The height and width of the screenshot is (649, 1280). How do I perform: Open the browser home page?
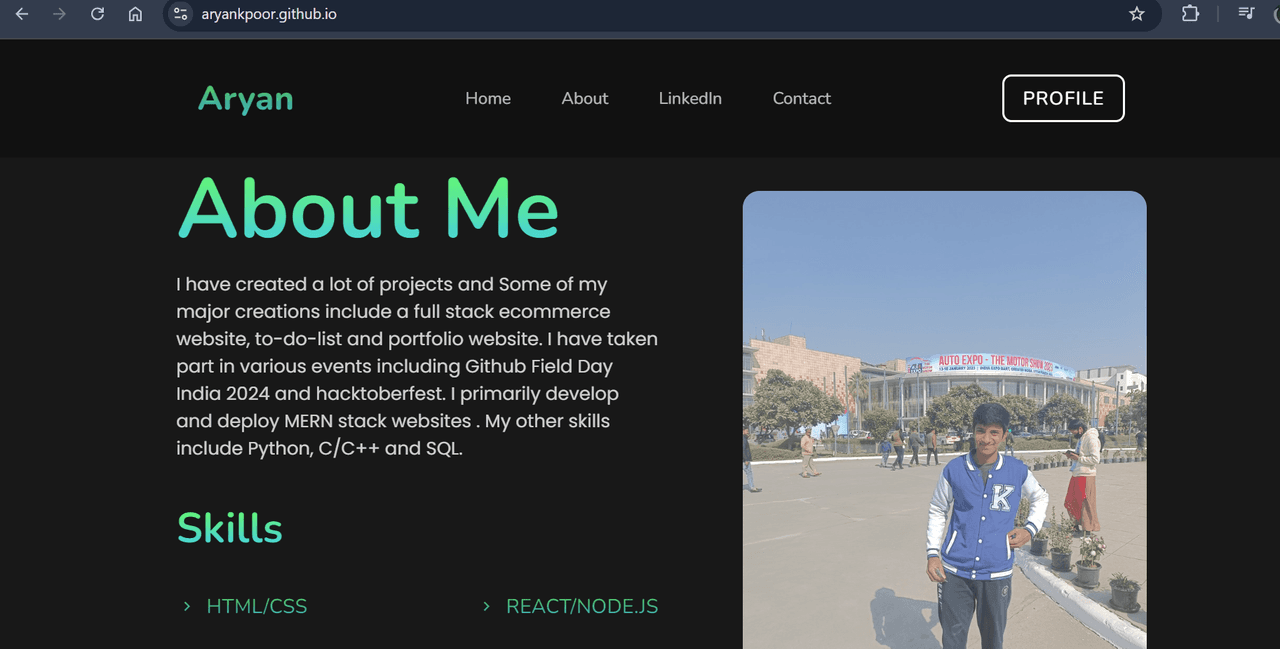point(135,14)
